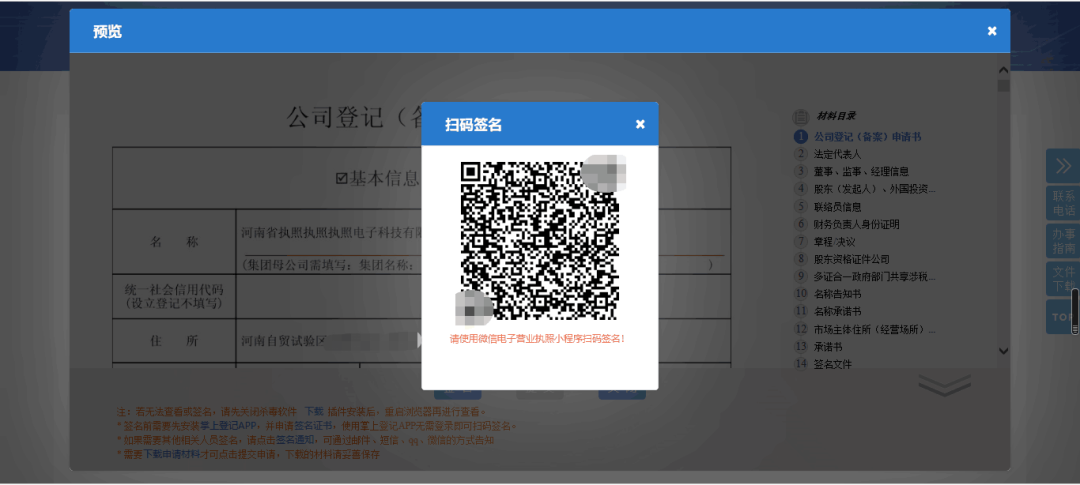Click the TOP back-to-top button
The height and width of the screenshot is (485, 1080).
[1063, 317]
